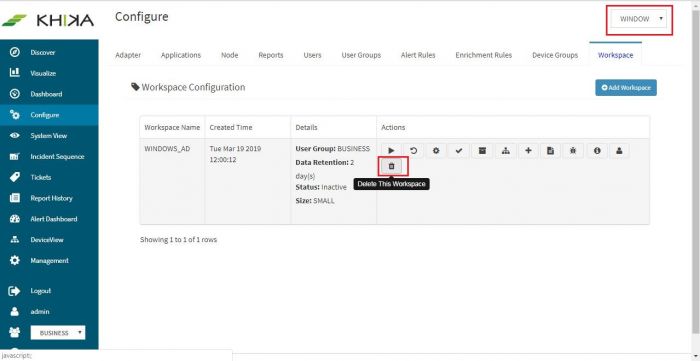Click the tag icon beside Tickets
Screen dimensions: 700x361
point(15,177)
